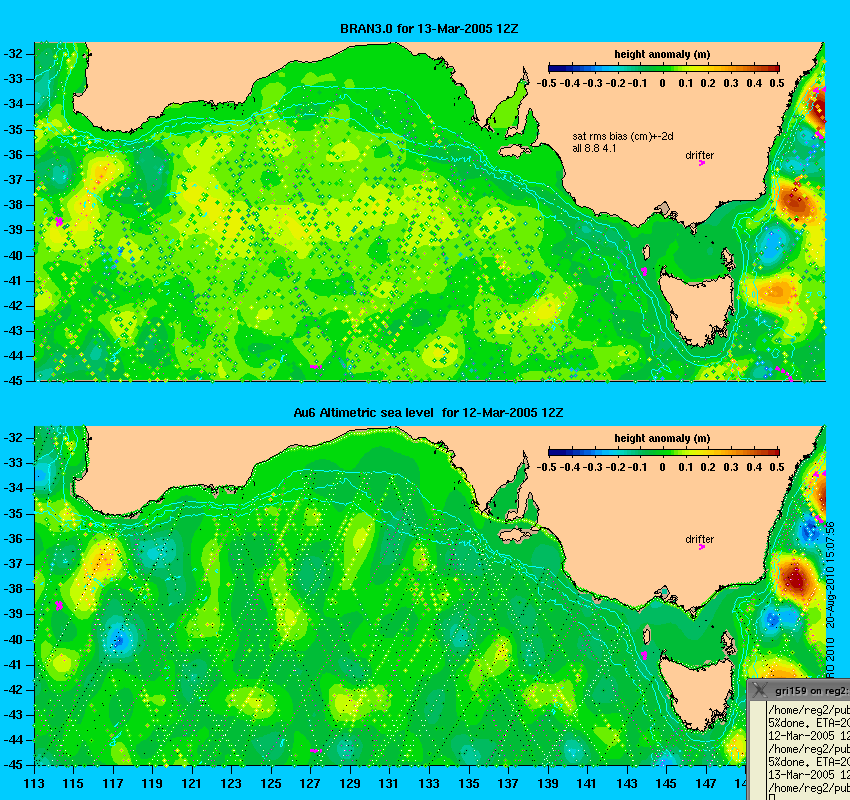Click the '131' longitude axis label

[389, 783]
